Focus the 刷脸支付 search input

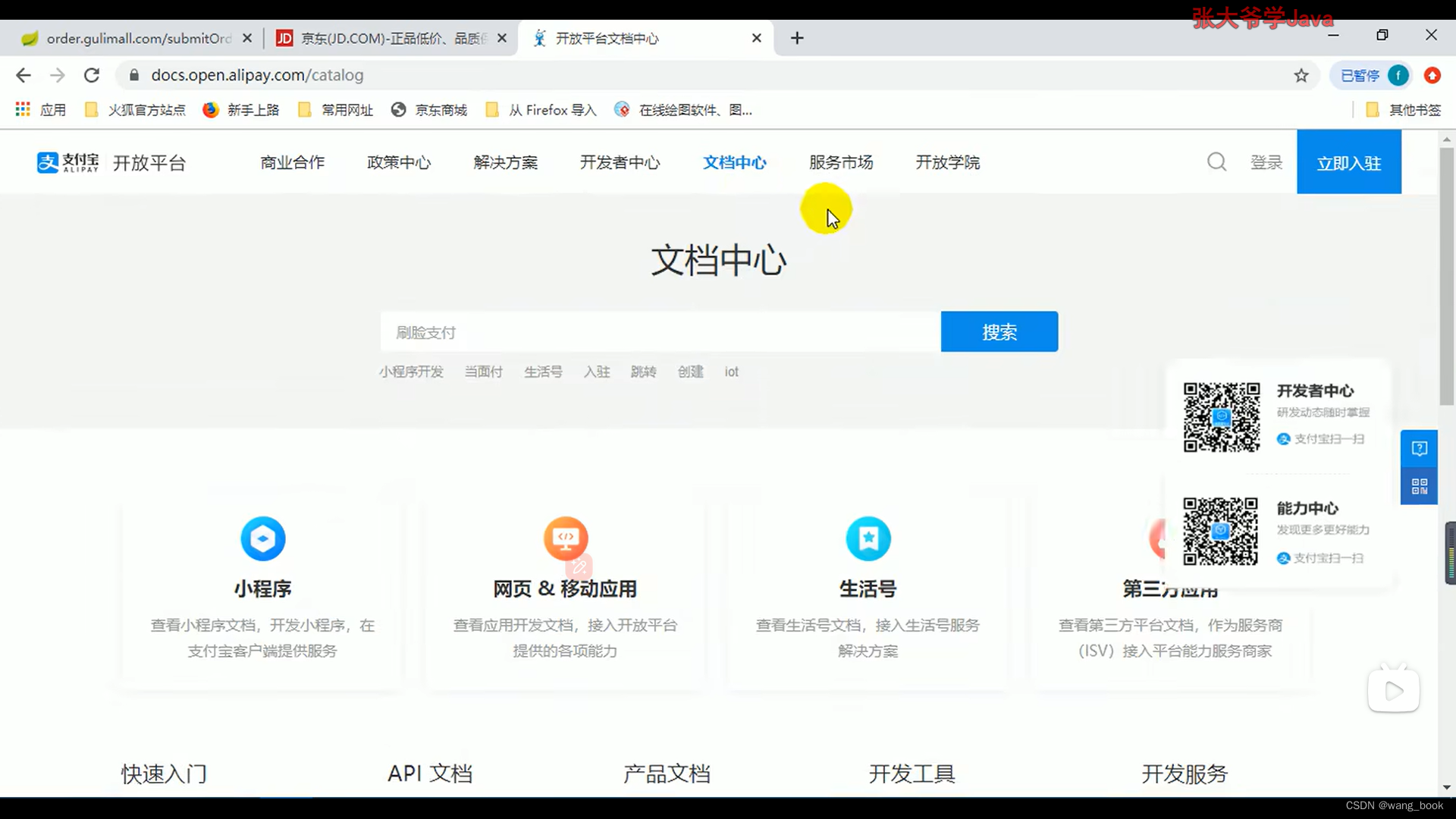pos(661,331)
